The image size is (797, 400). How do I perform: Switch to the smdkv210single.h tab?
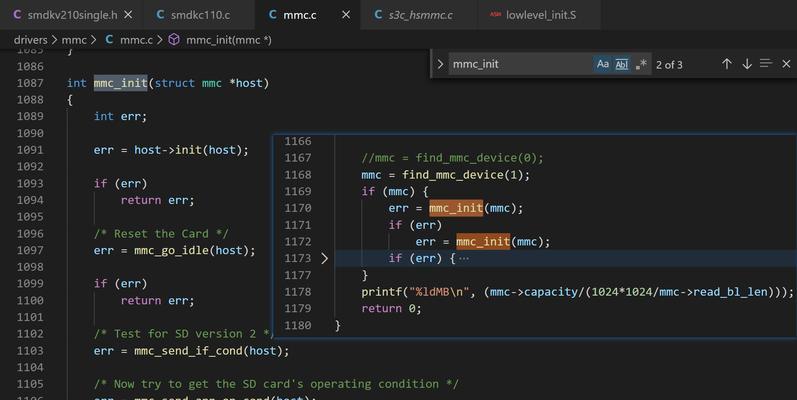pos(72,15)
